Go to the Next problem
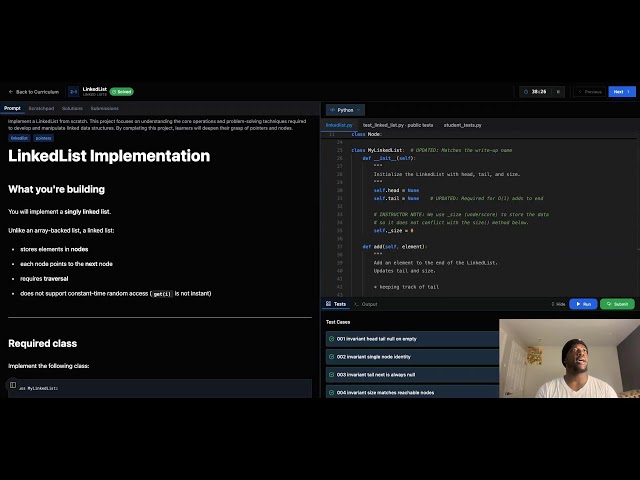 (622, 92)
